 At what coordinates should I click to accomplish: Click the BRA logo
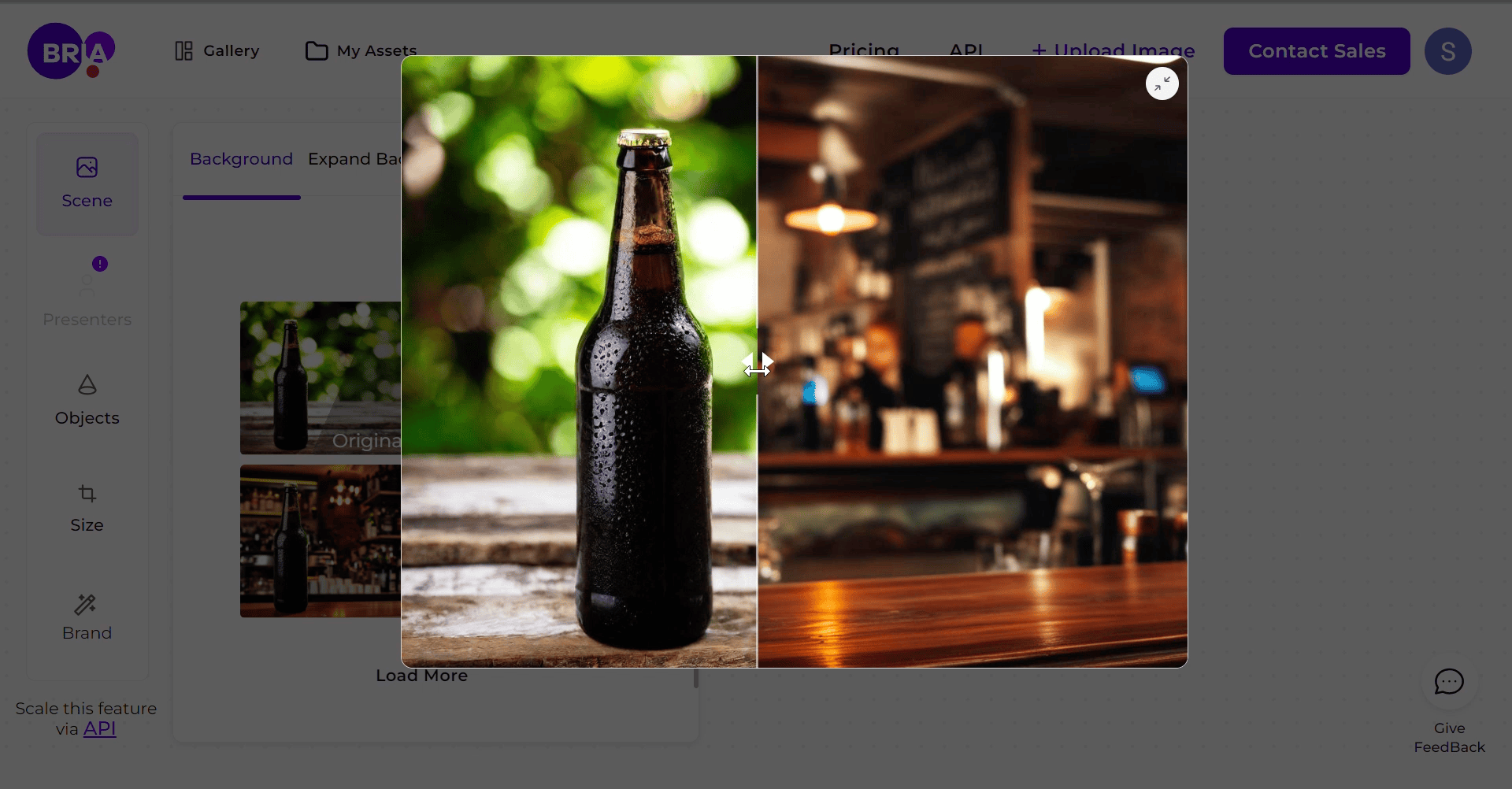[x=71, y=51]
